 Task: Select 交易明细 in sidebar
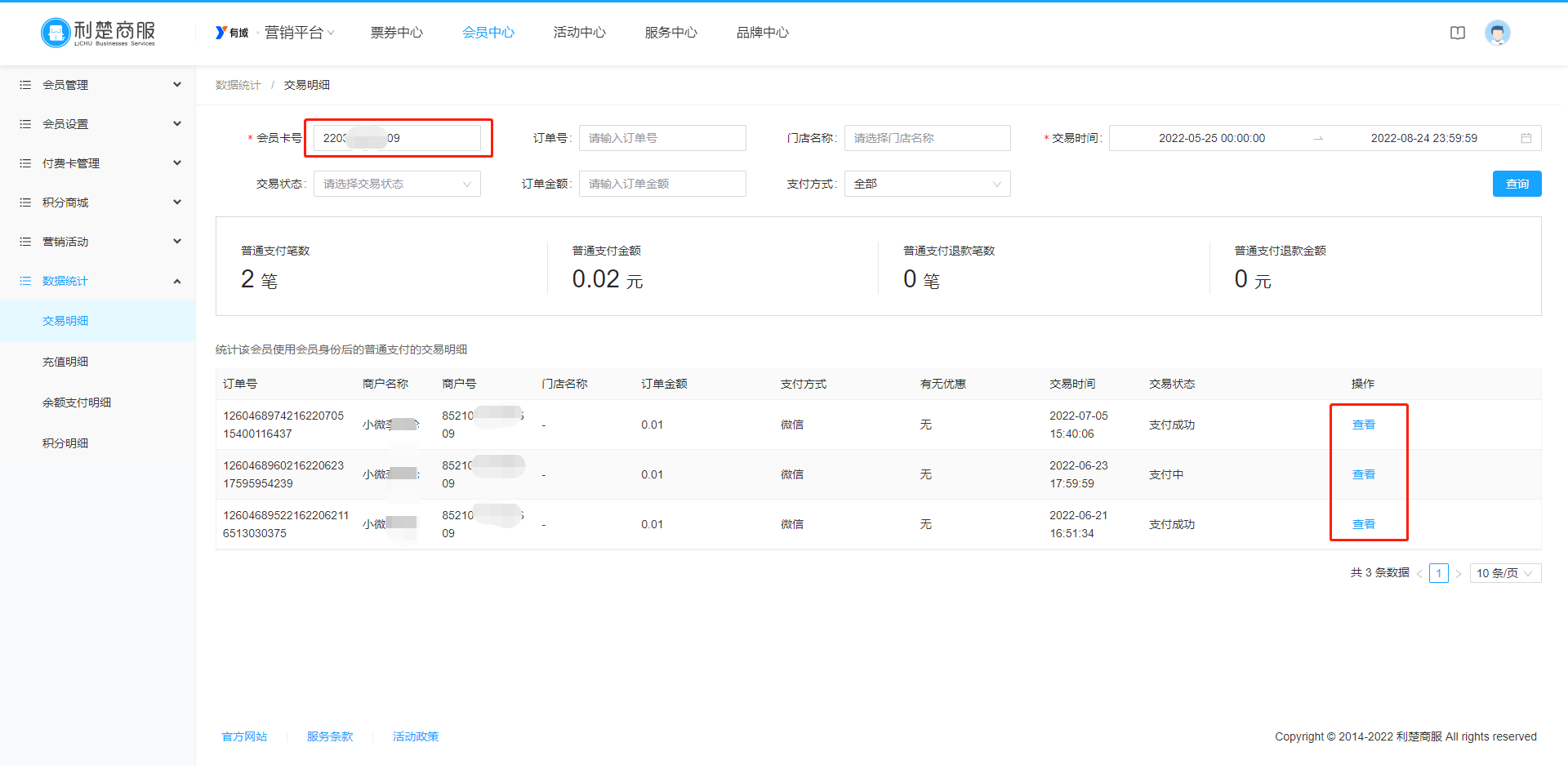98,321
